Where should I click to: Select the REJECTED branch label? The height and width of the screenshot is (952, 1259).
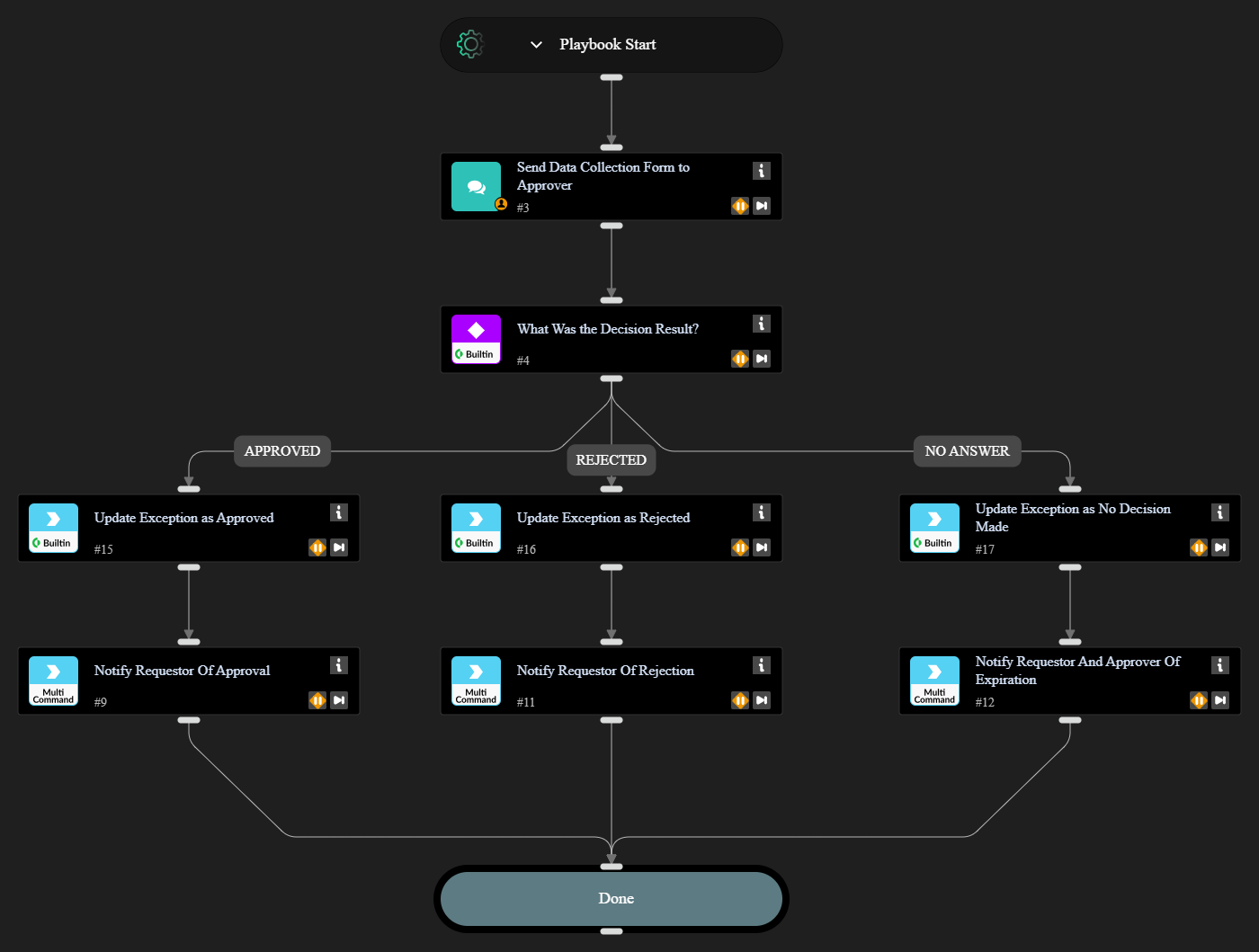[612, 460]
